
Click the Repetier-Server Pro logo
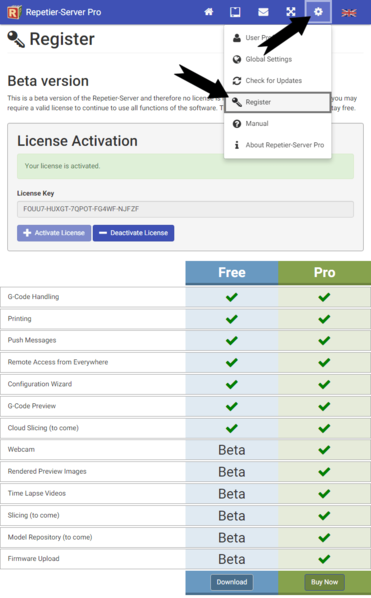(x=14, y=12)
